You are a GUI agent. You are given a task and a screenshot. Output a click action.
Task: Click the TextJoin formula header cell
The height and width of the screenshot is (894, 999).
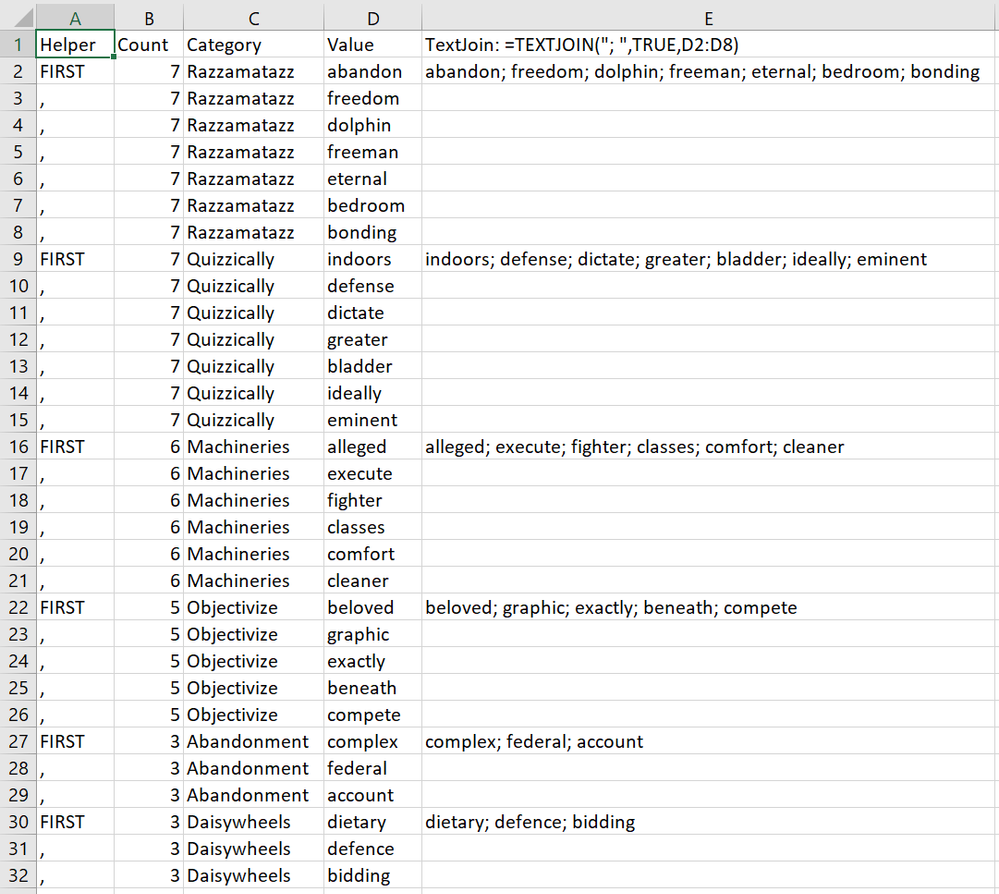[x=708, y=45]
